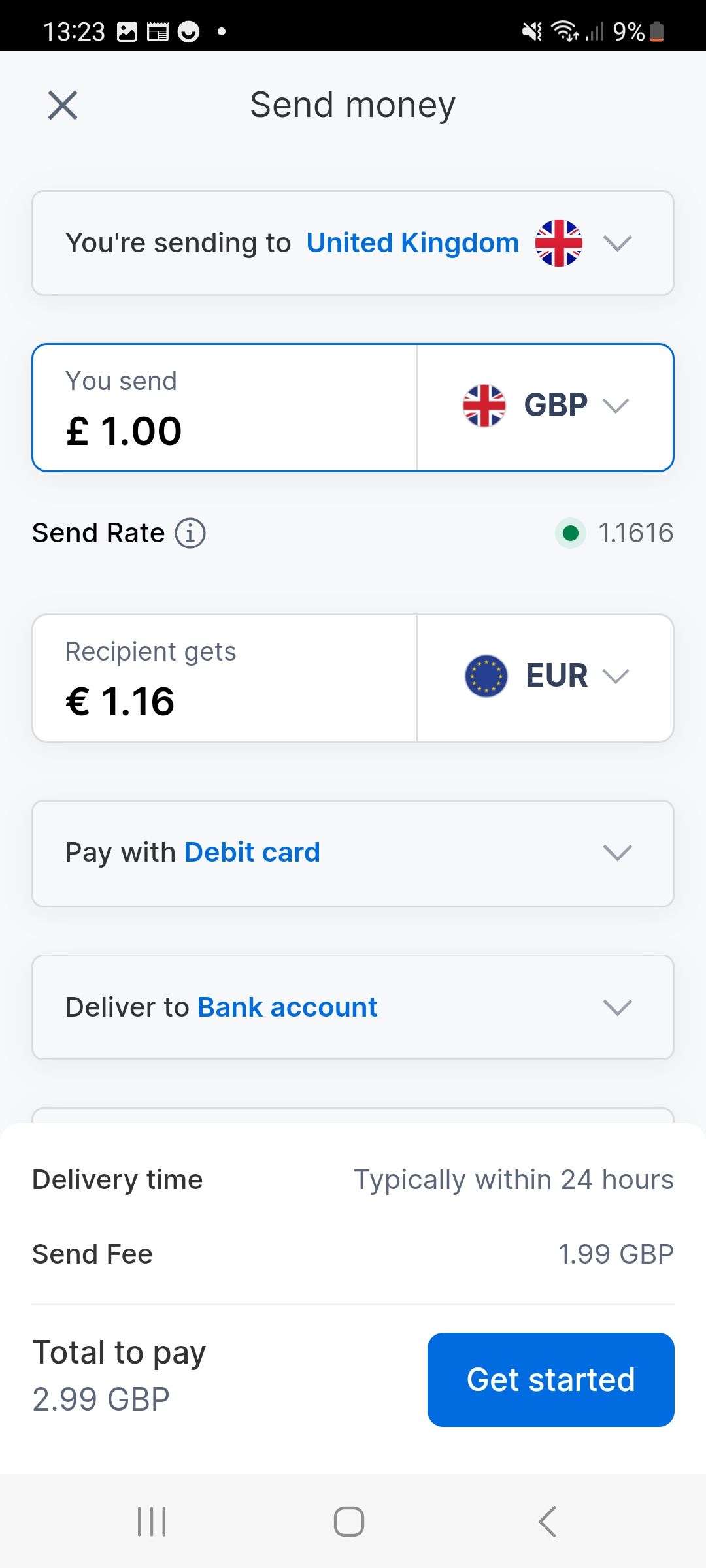Open GBP send currency dropdown
Viewport: 706px width, 1568px height.
click(x=615, y=406)
